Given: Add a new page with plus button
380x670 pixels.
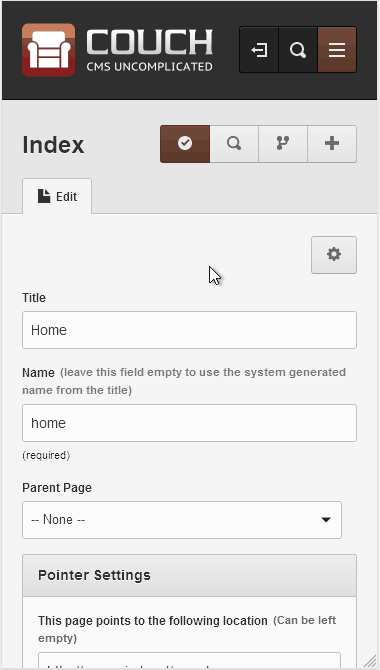Looking at the screenshot, I should click(x=332, y=144).
